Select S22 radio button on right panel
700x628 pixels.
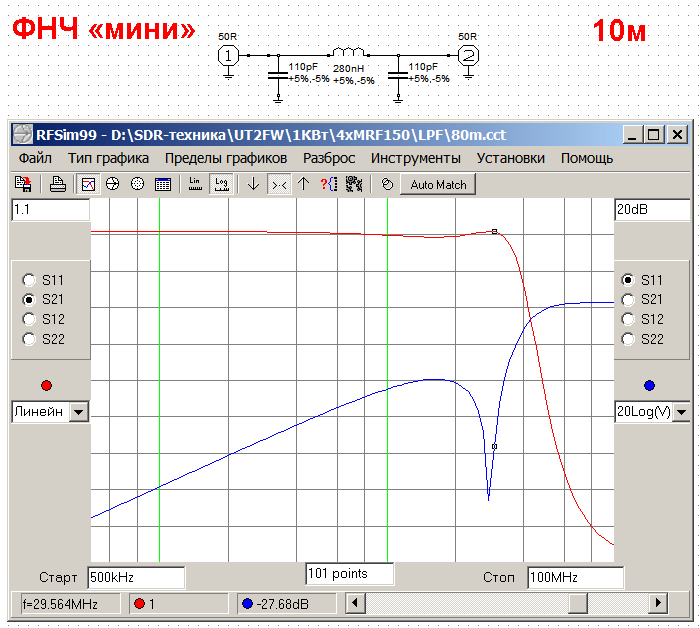[x=627, y=339]
